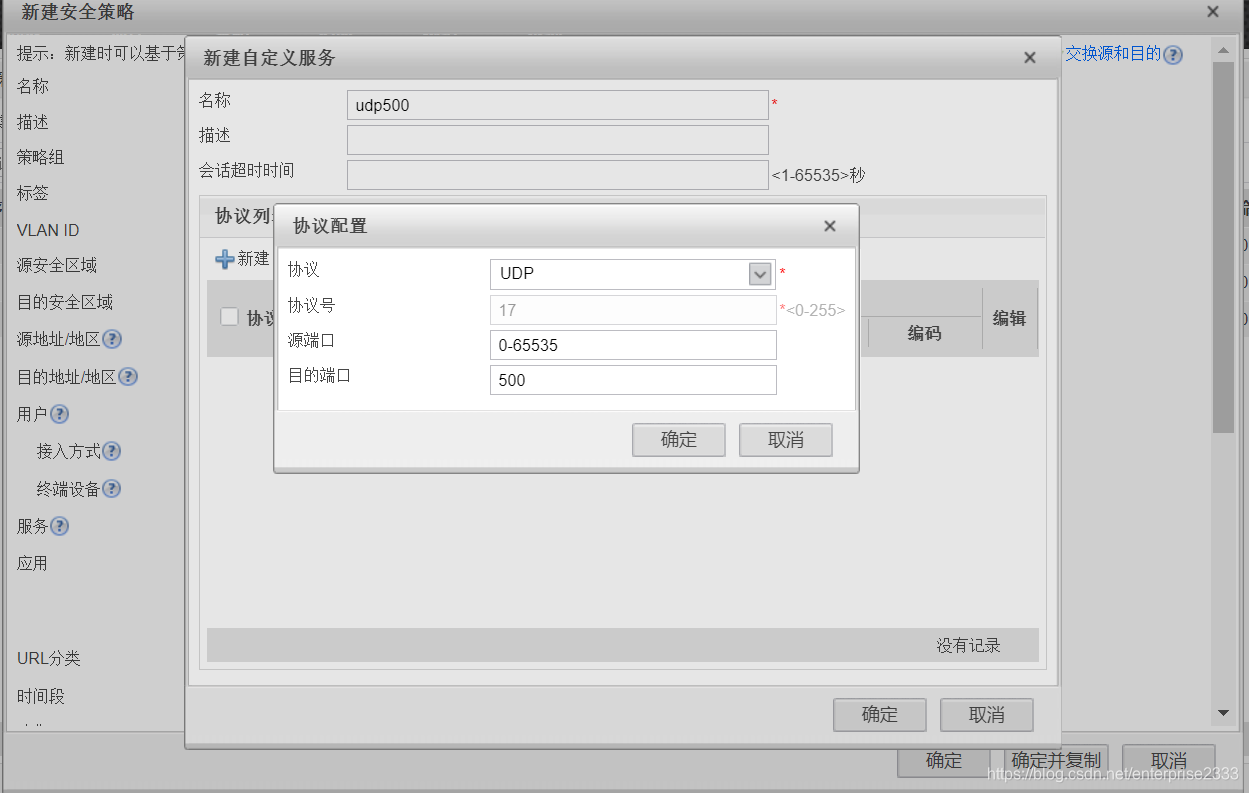1249x793 pixels.
Task: Click the 应用 label
Action: pos(33,564)
